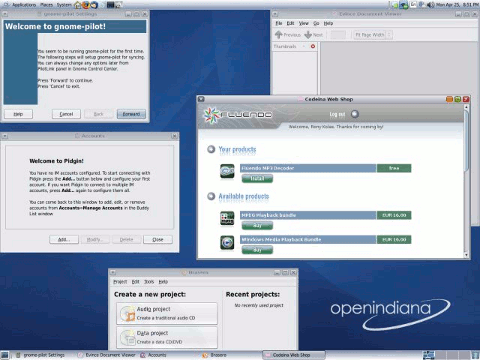
Task: Open Edit menu in Brasero
Action: (x=135, y=282)
